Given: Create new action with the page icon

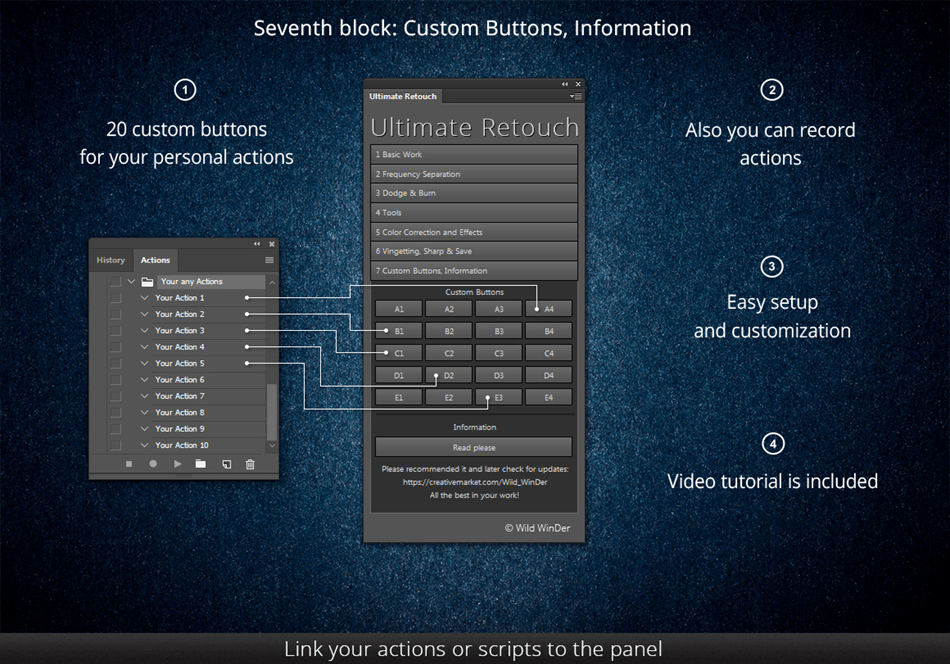Looking at the screenshot, I should coord(227,464).
